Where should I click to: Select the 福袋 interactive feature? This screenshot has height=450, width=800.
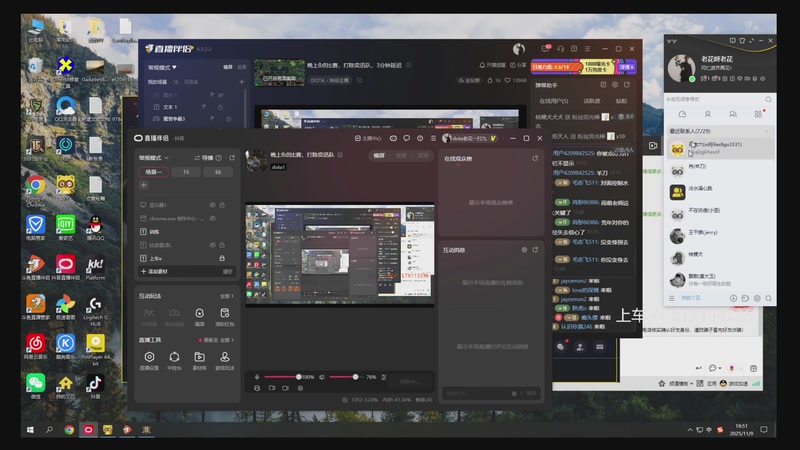point(199,316)
